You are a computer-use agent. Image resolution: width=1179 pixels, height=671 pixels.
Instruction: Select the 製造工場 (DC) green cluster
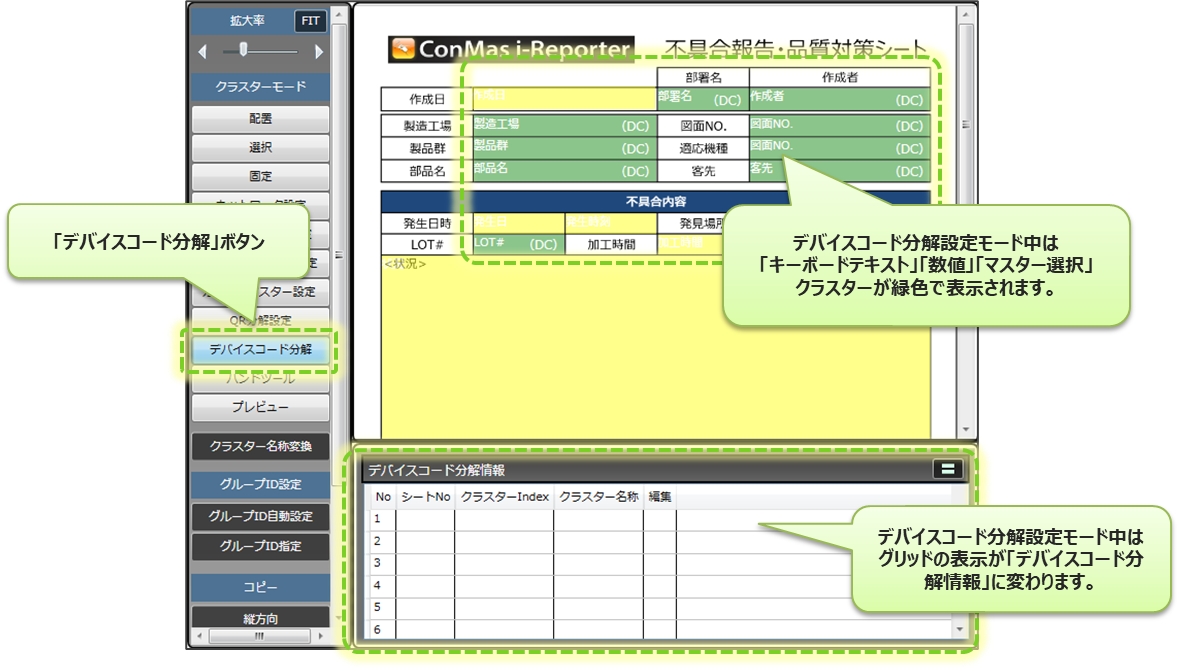[564, 125]
